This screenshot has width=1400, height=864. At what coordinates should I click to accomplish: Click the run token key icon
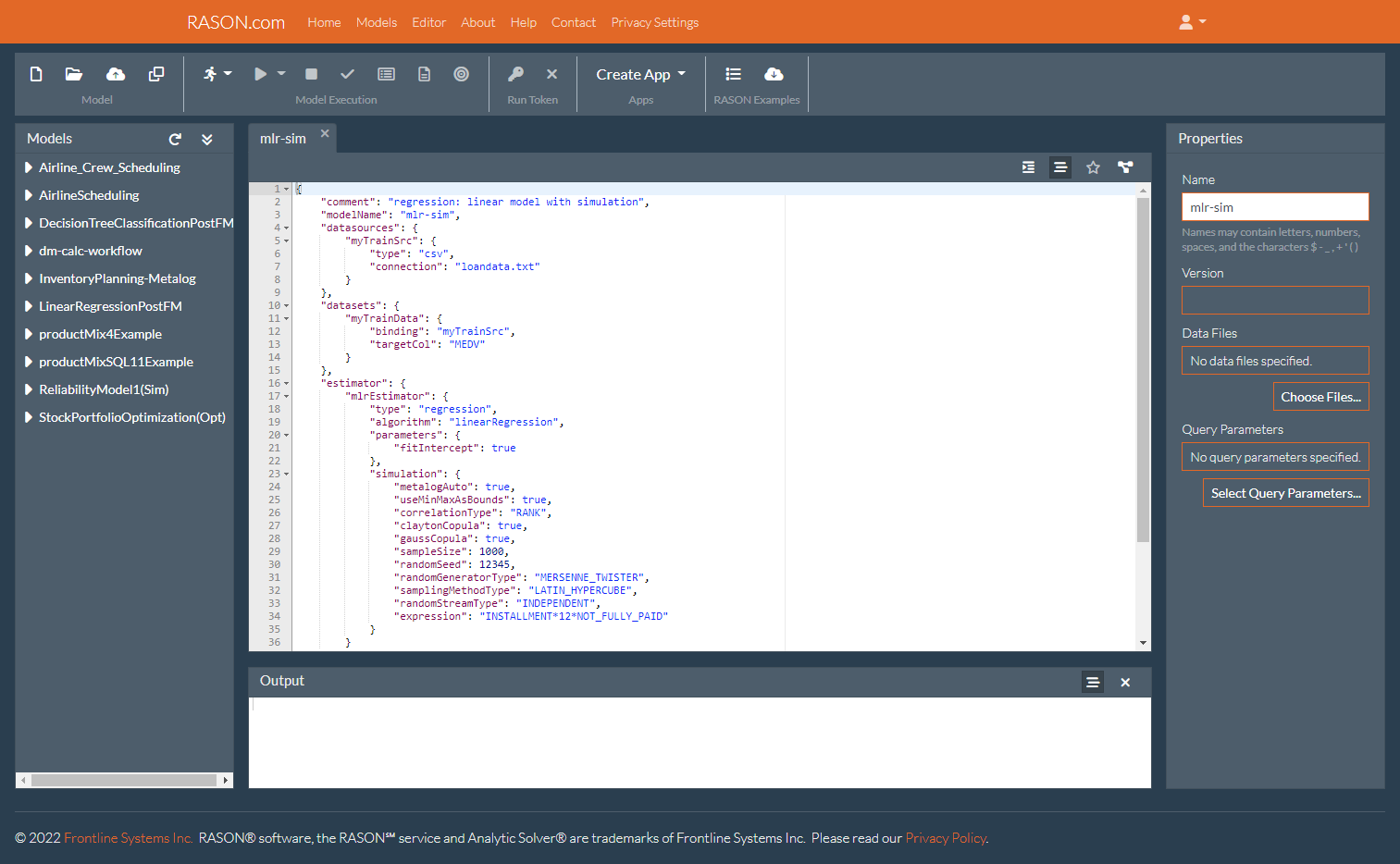pos(515,74)
